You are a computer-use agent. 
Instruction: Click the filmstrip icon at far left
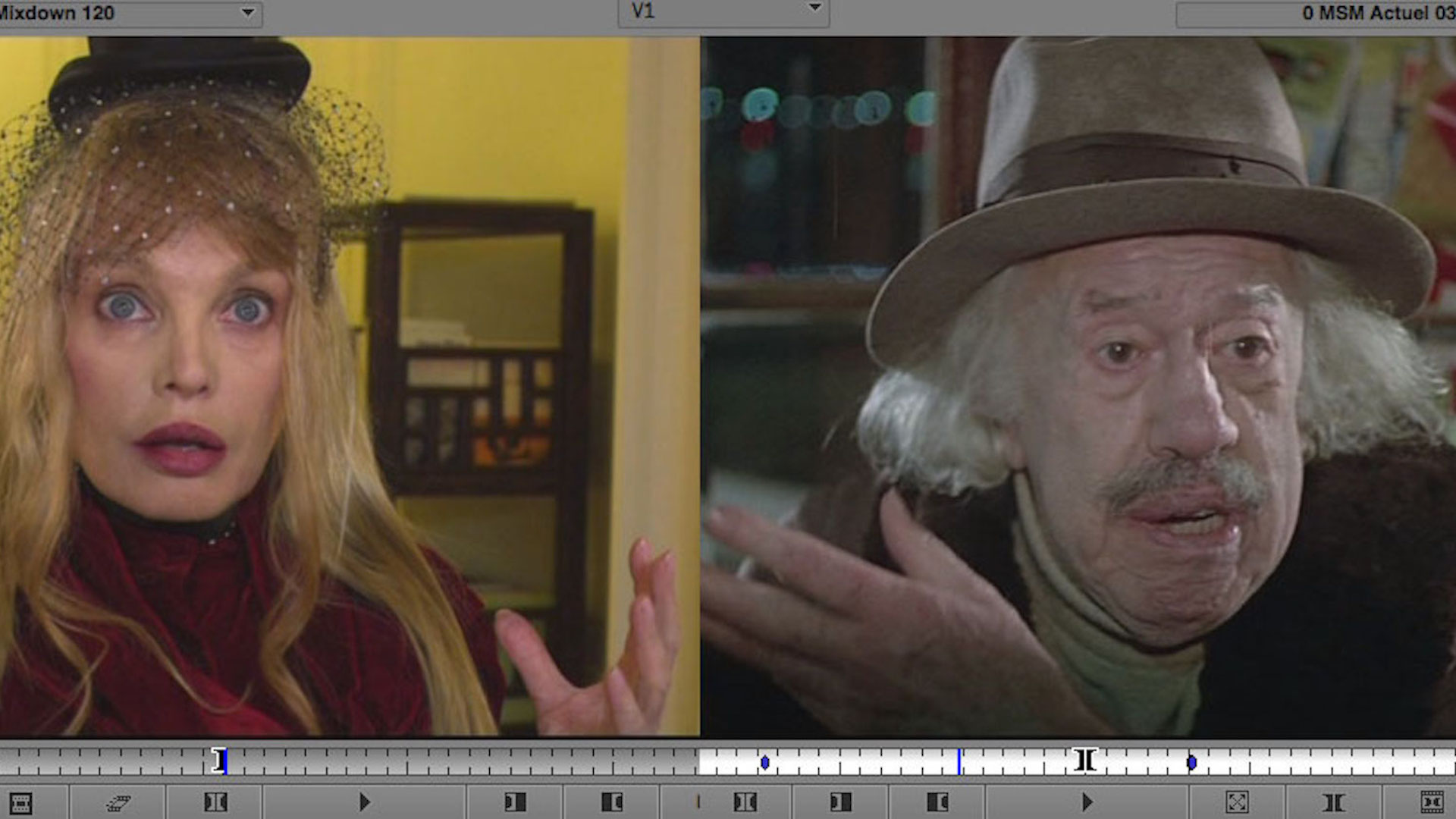tap(21, 802)
